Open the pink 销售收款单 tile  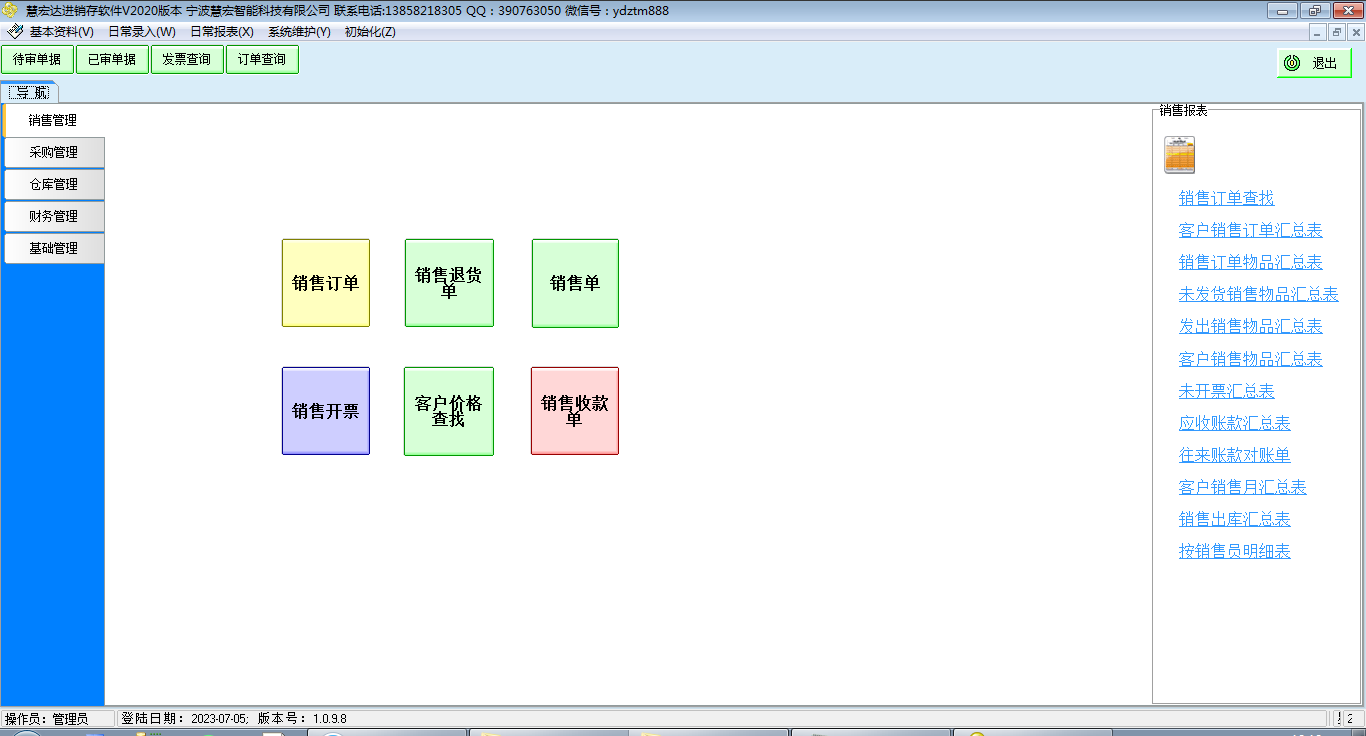point(575,411)
